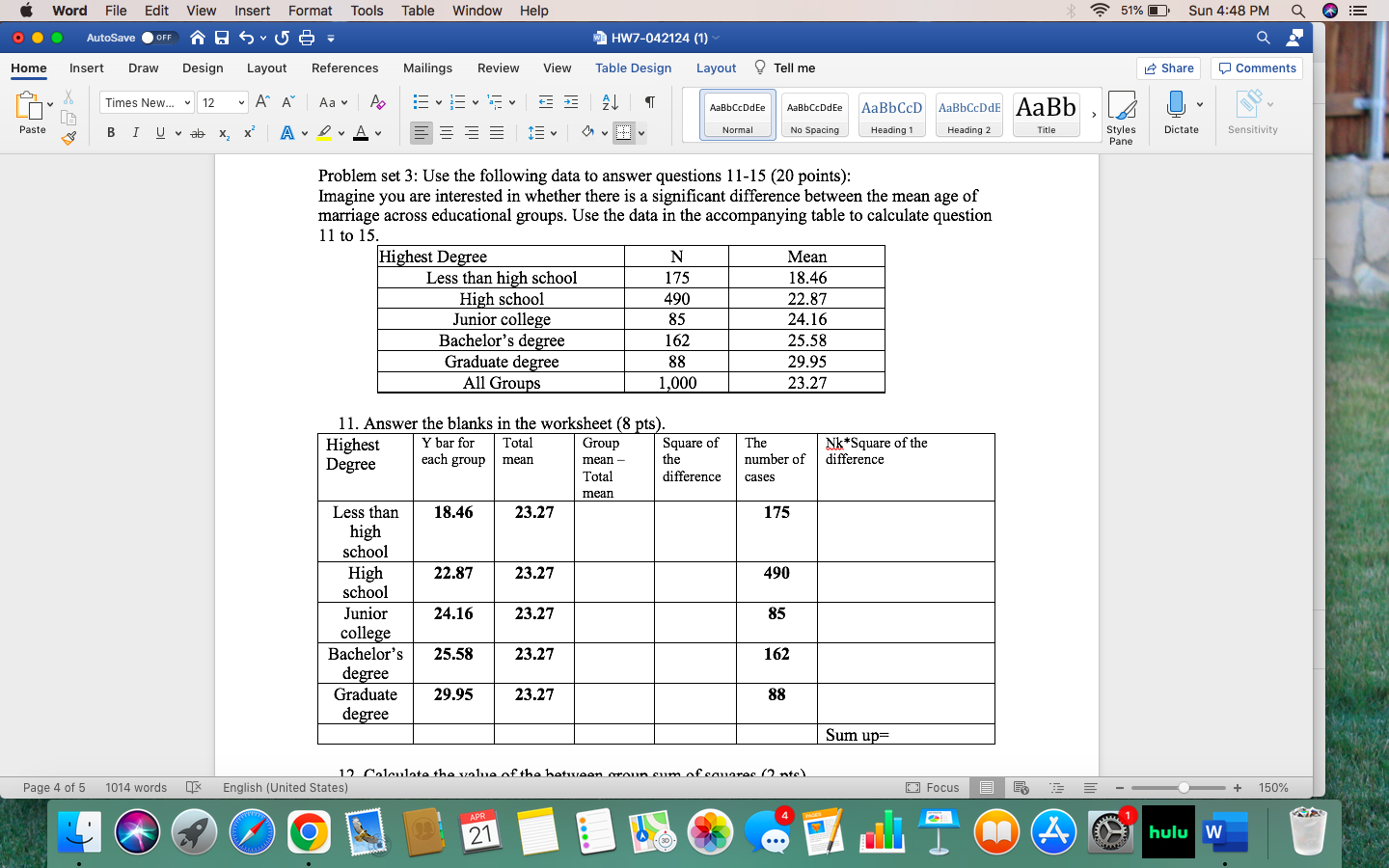This screenshot has height=868, width=1389.
Task: Switch to Web Layout view icon
Action: coord(1021,788)
